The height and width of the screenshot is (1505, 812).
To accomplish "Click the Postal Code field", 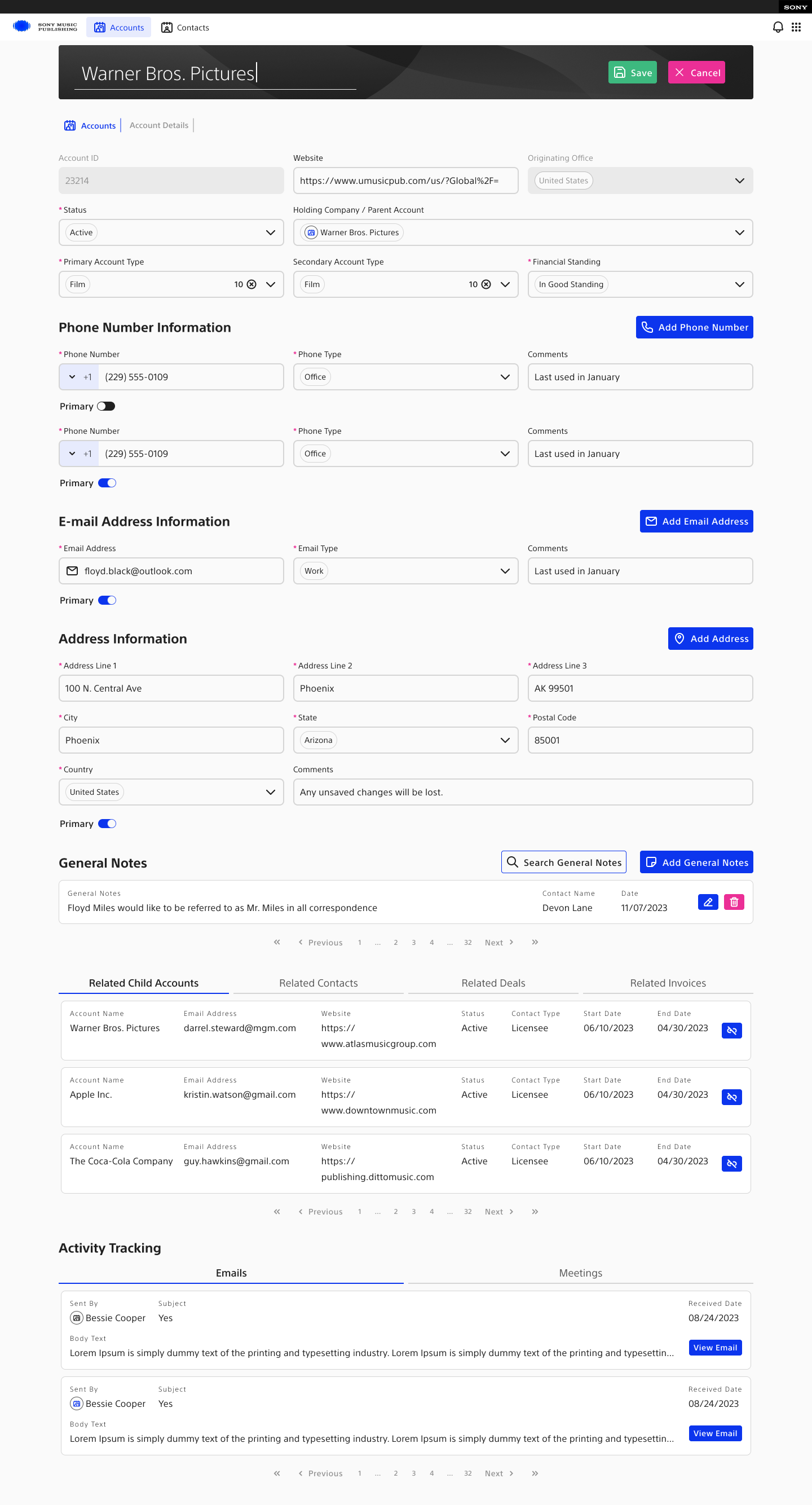I will (x=640, y=740).
